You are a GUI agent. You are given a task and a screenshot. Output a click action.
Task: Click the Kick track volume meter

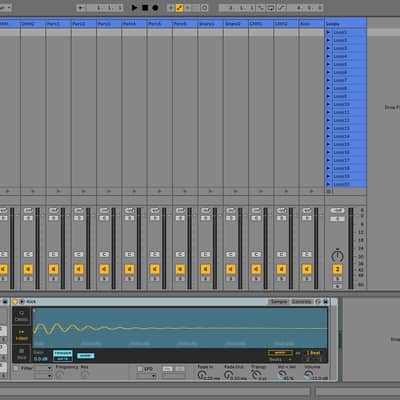point(316,248)
